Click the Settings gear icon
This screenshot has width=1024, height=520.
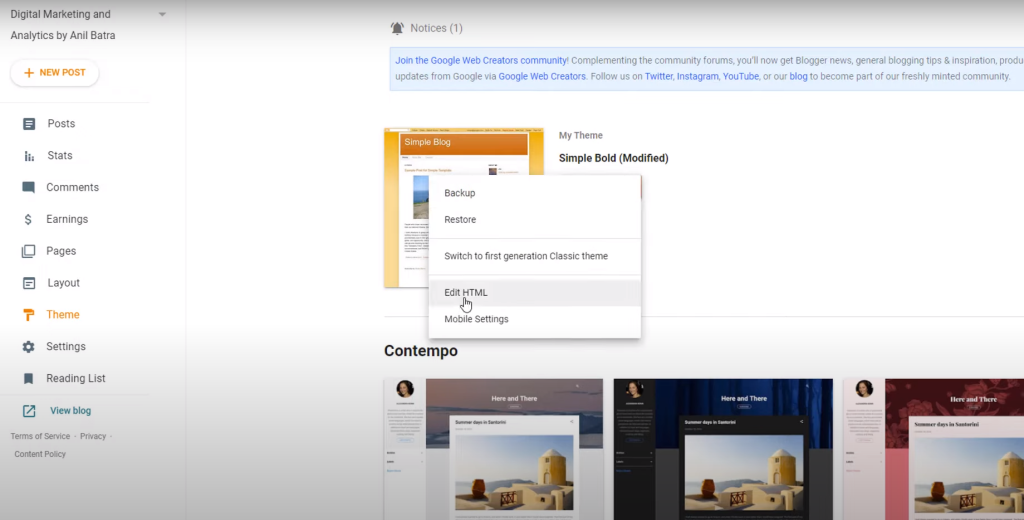click(29, 347)
